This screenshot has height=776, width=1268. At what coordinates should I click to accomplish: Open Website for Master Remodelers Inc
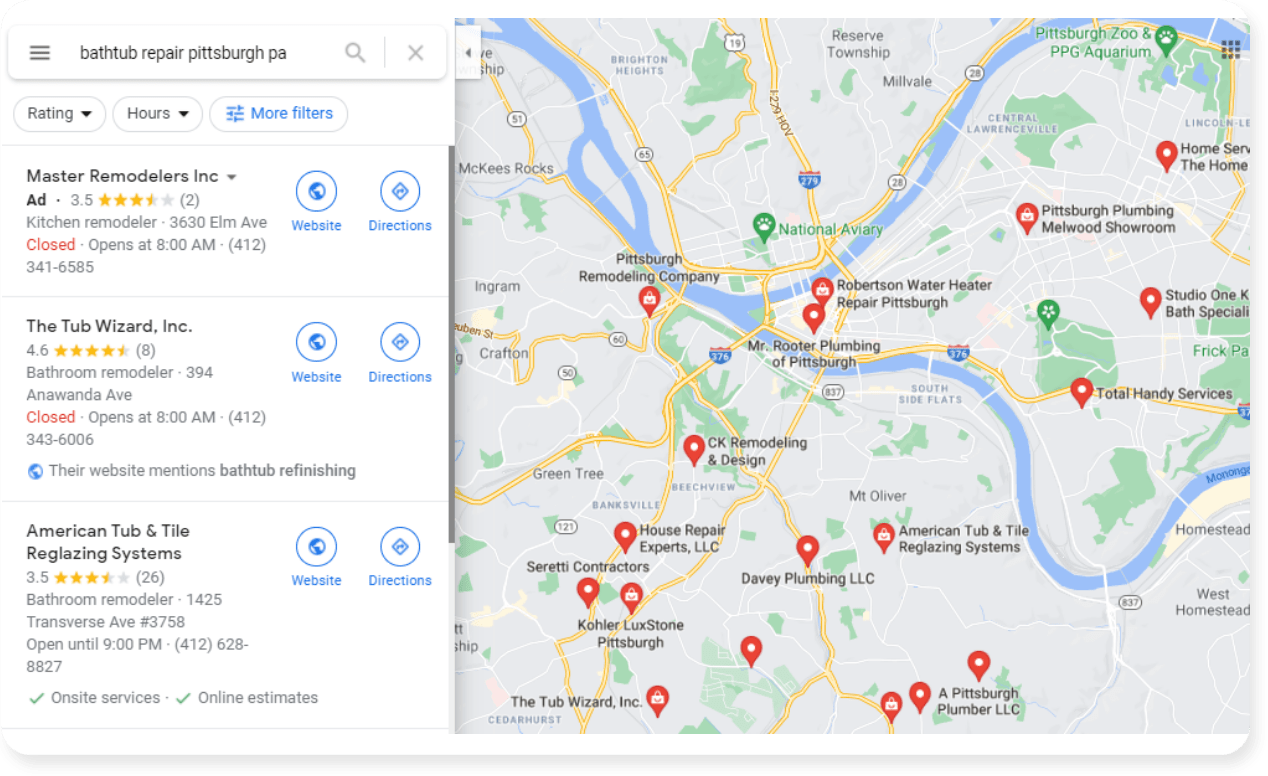[316, 202]
